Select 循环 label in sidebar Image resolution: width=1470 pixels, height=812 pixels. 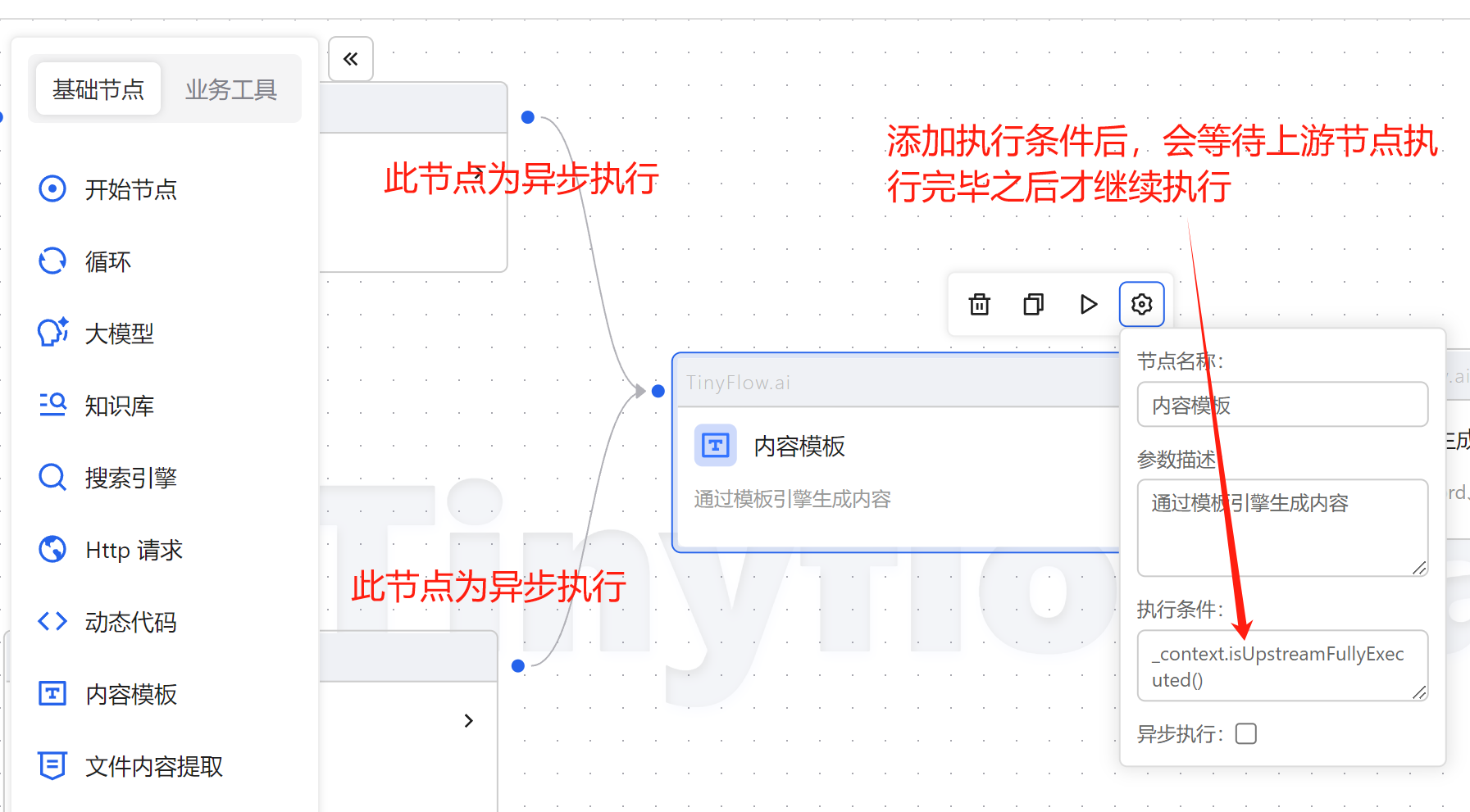pos(108,262)
